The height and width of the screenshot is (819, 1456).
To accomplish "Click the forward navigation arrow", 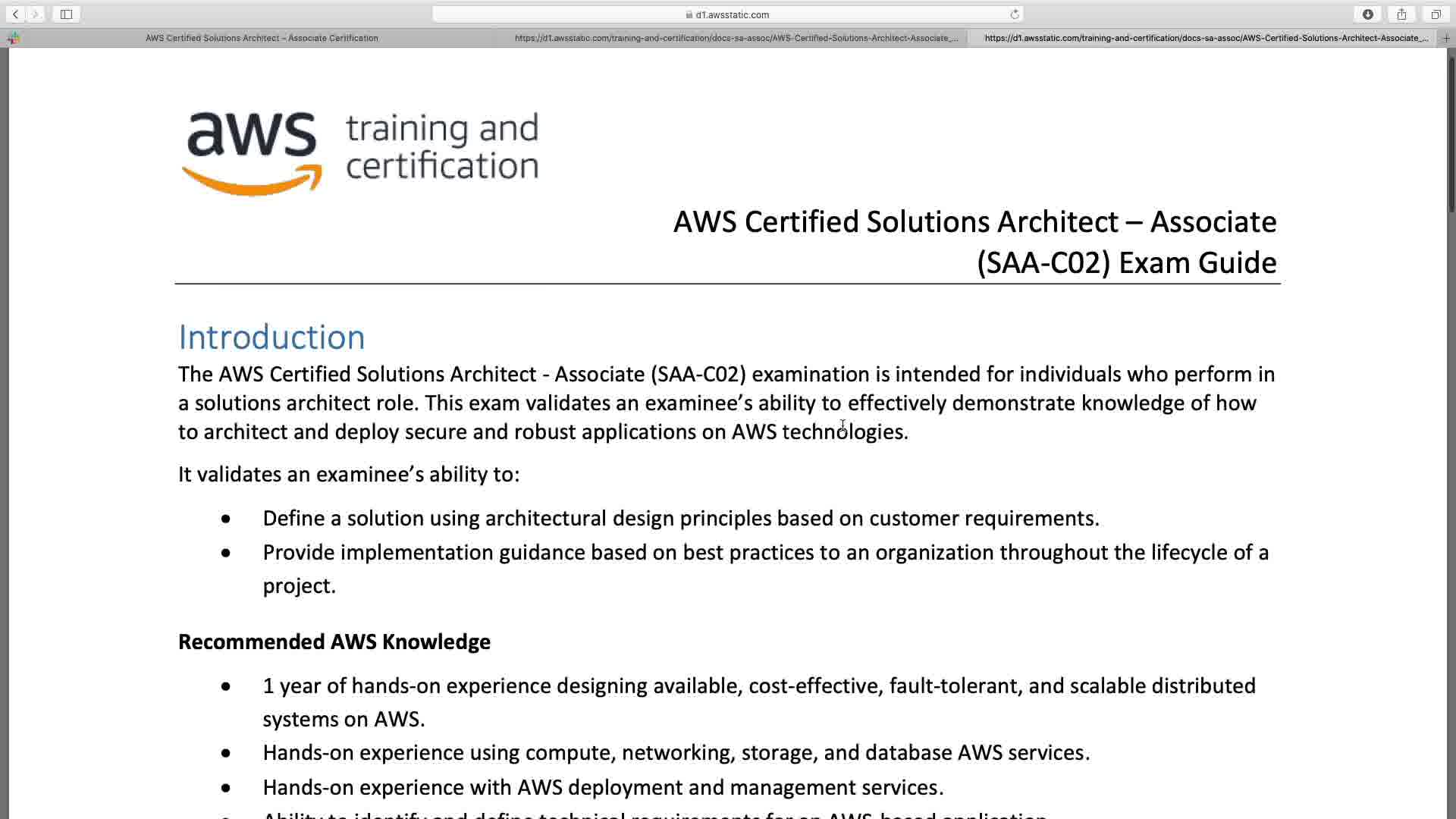I will click(x=35, y=14).
